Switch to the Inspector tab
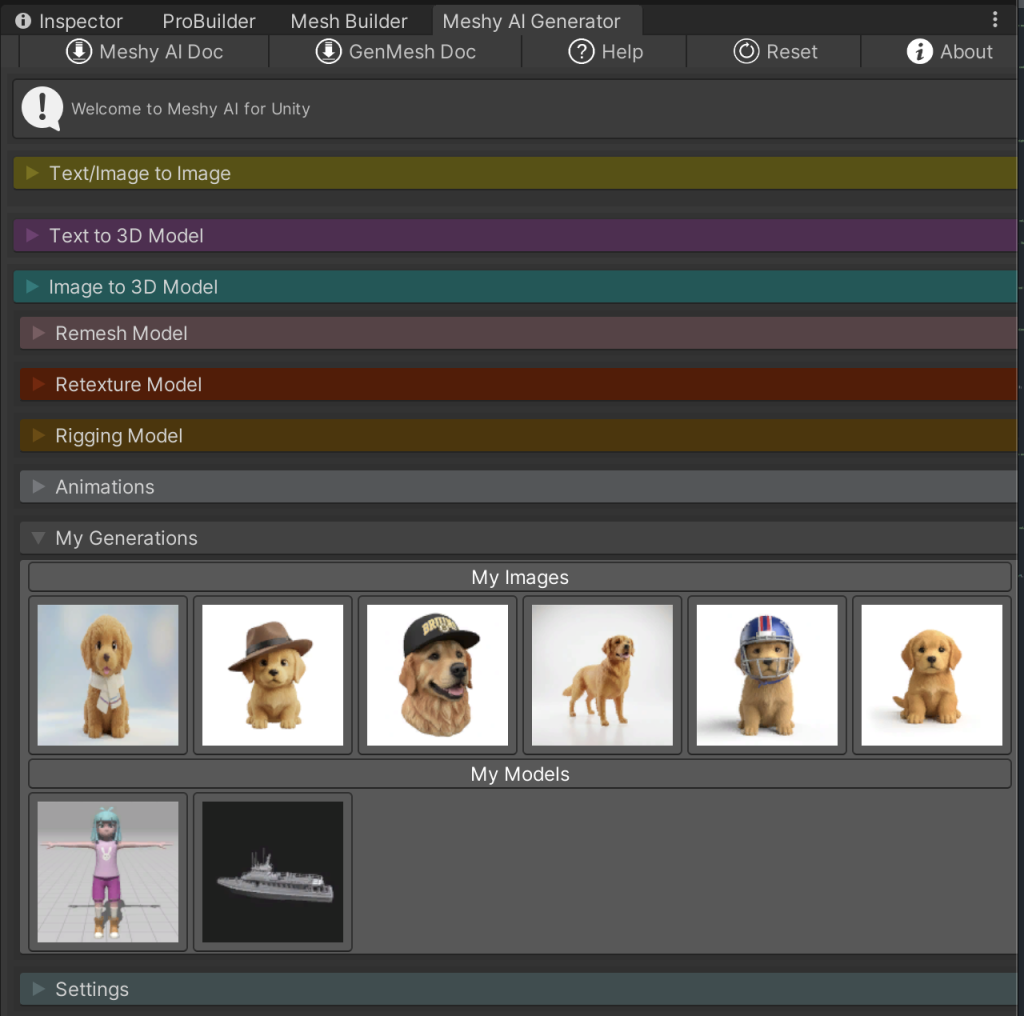The image size is (1024, 1016). point(70,21)
